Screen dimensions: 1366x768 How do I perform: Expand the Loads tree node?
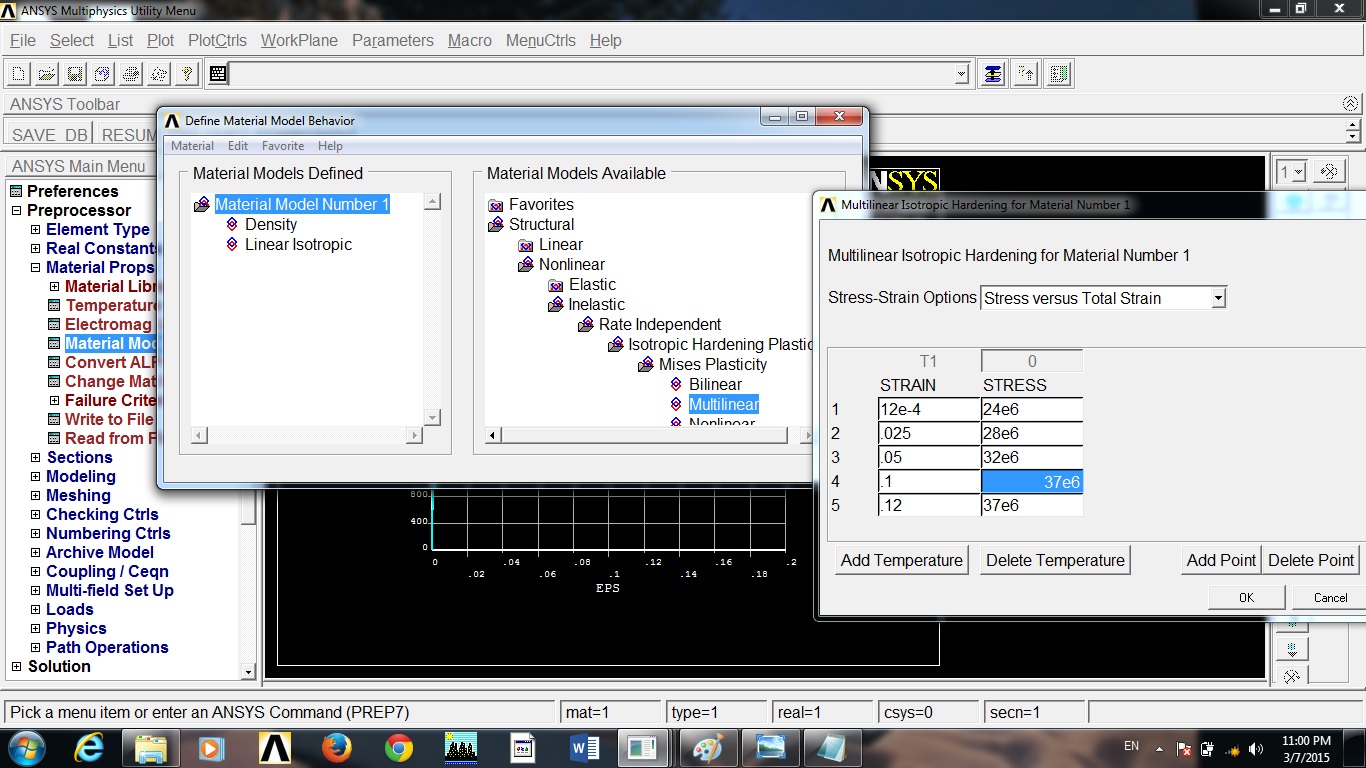pos(35,609)
